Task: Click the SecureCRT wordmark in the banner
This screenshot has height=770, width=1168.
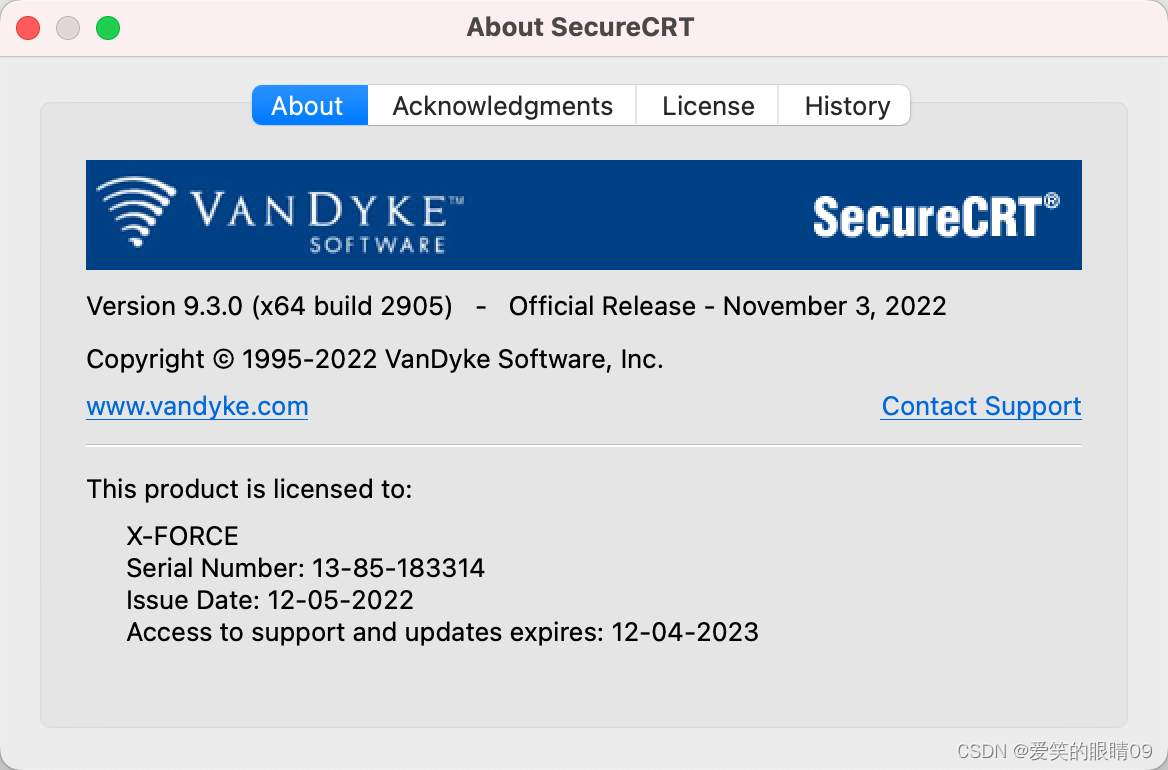Action: coord(925,215)
